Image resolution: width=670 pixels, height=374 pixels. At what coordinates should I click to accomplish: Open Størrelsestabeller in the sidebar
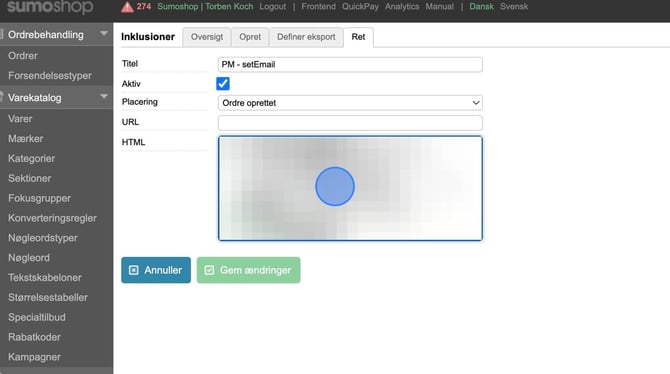48,297
